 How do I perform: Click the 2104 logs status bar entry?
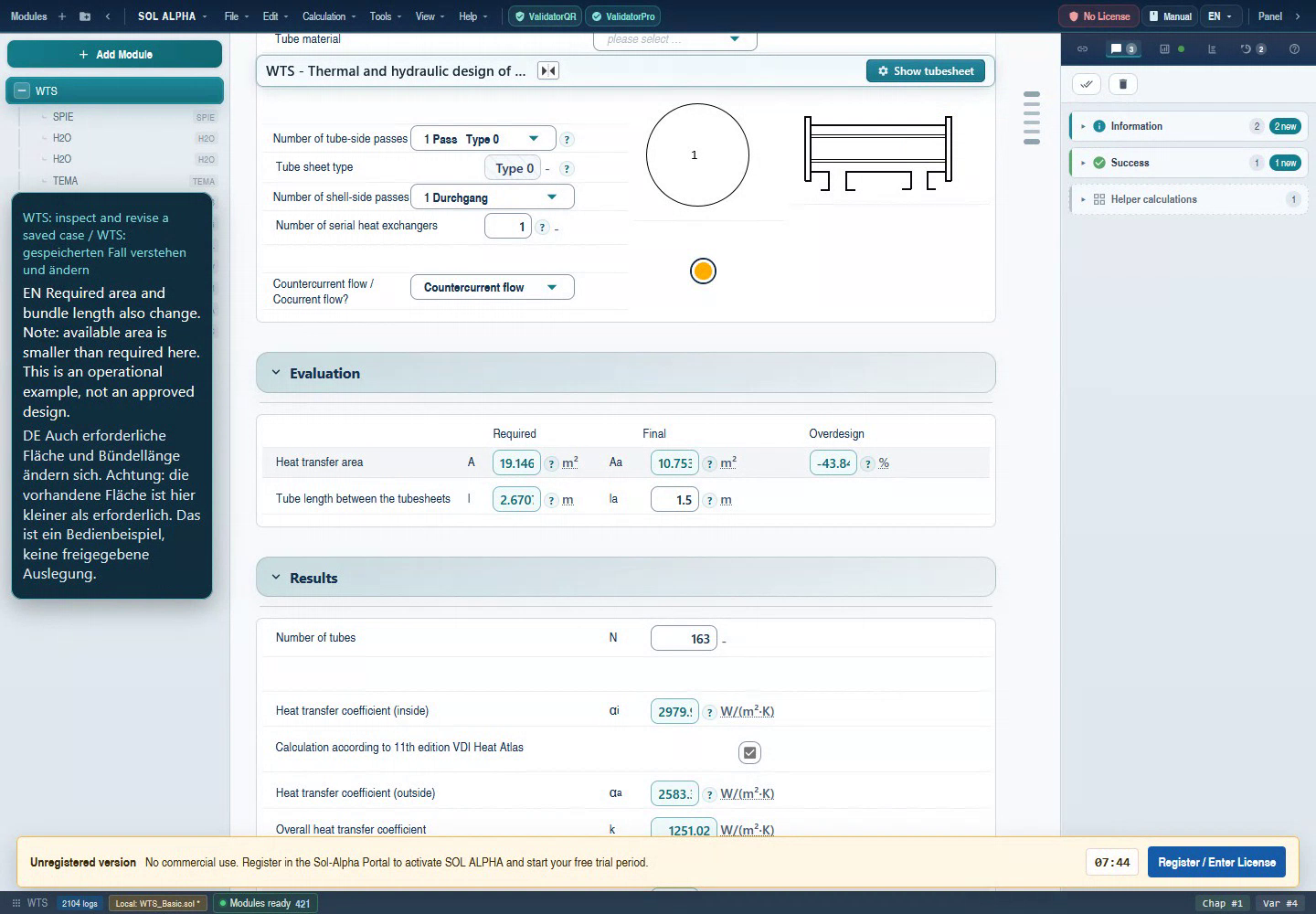click(80, 903)
